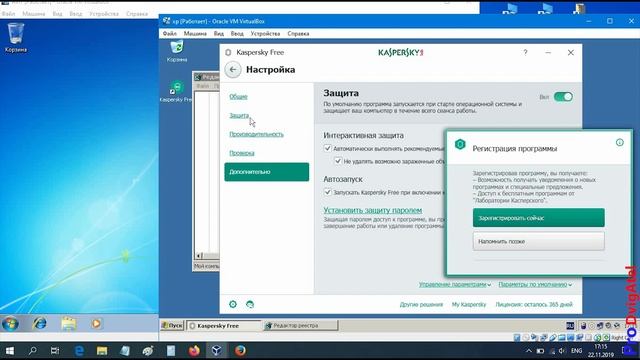Image resolution: width=640 pixels, height=360 pixels.
Task: Uncheck 'Автоматически выполнять рекомендуемые' checkbox
Action: (327, 148)
